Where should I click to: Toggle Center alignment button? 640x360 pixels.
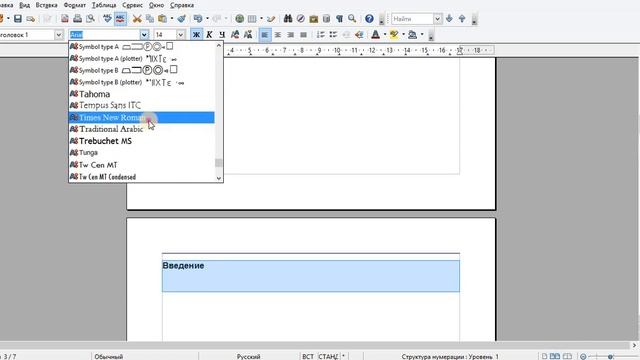(x=278, y=35)
